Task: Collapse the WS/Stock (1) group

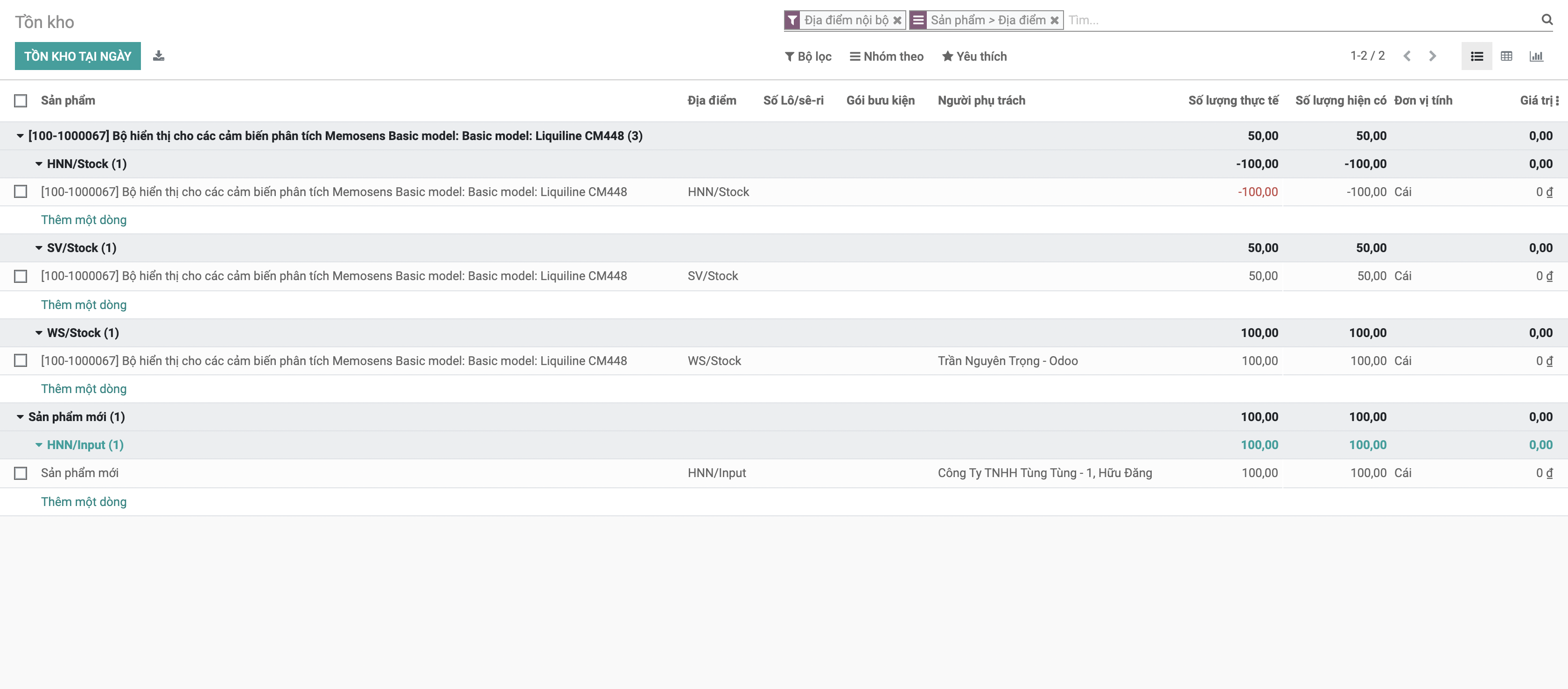Action: click(x=77, y=333)
